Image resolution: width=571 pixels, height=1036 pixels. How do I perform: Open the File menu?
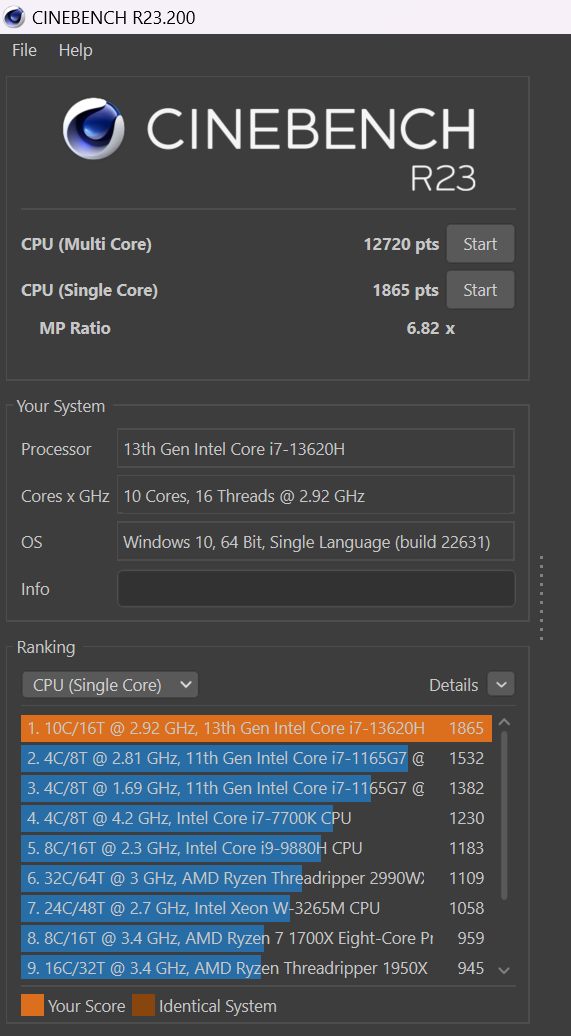point(24,50)
